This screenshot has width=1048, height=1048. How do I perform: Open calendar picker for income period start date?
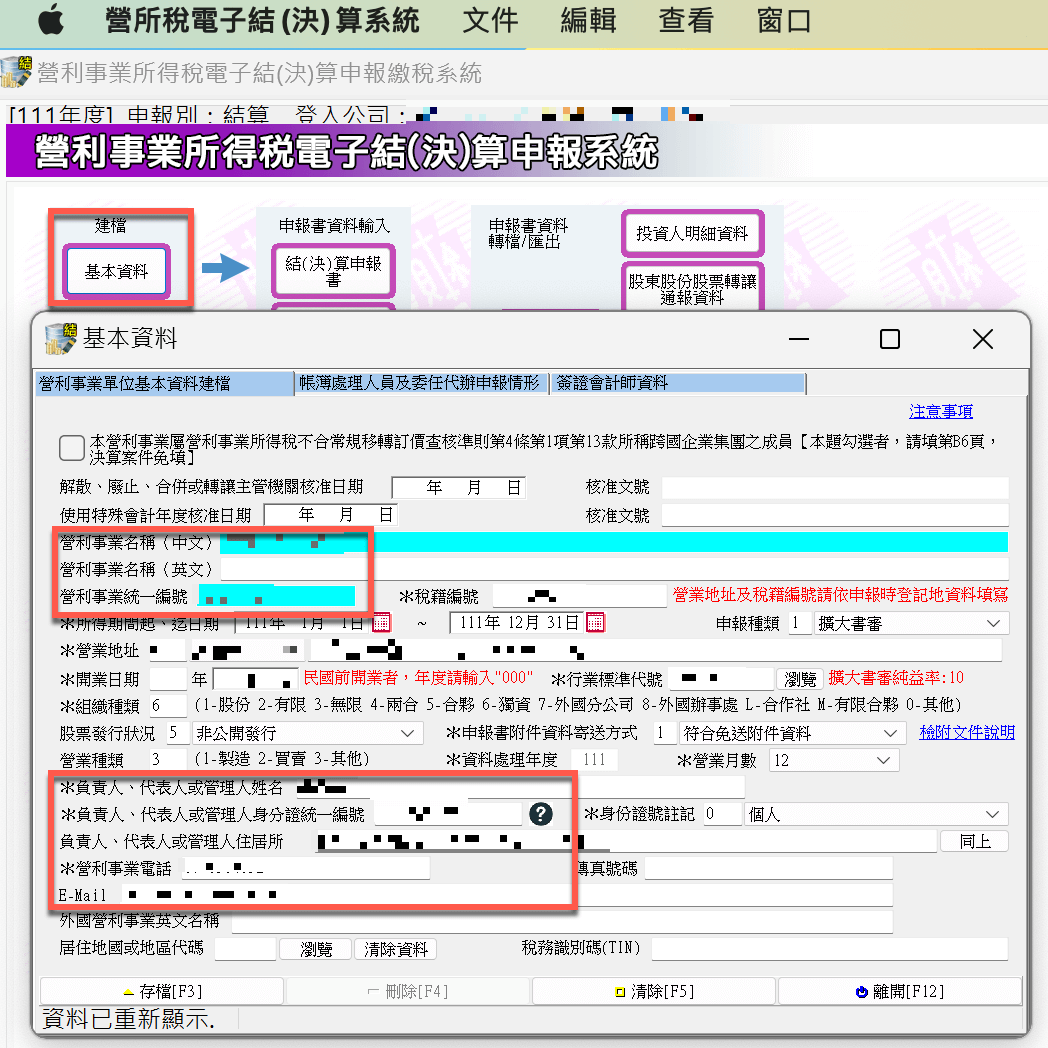[381, 623]
